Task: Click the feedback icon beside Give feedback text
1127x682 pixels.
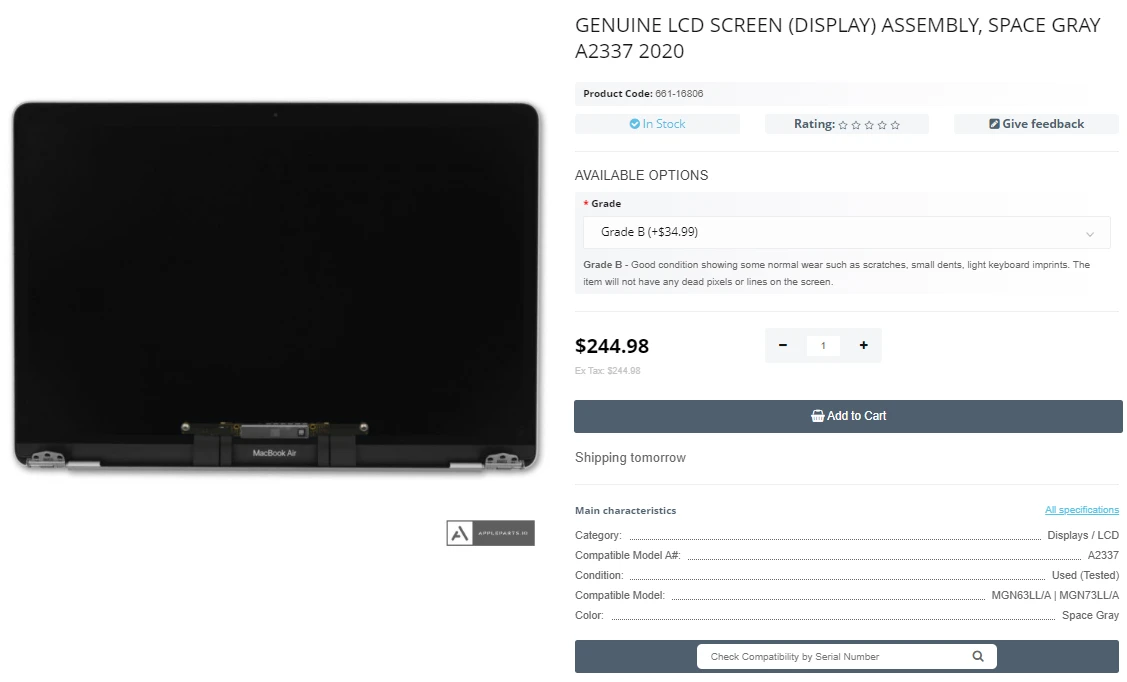Action: point(995,124)
